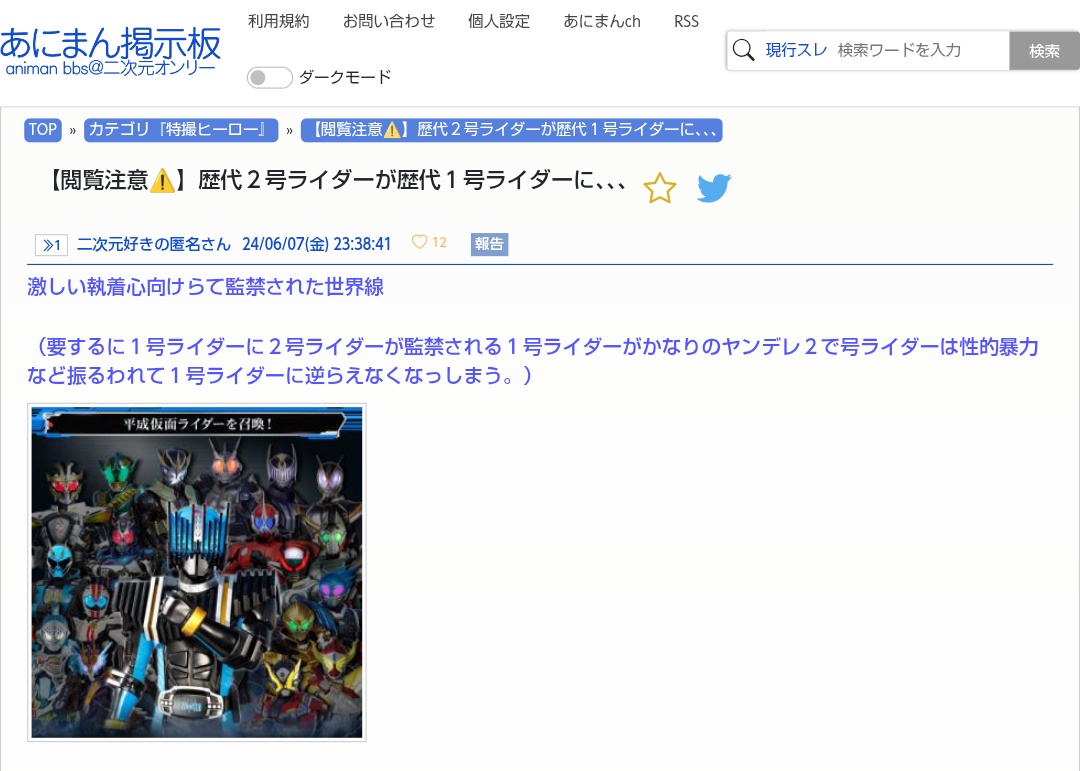Focus the 検索ワードを入力 search field
This screenshot has height=771, width=1080.
tap(918, 50)
